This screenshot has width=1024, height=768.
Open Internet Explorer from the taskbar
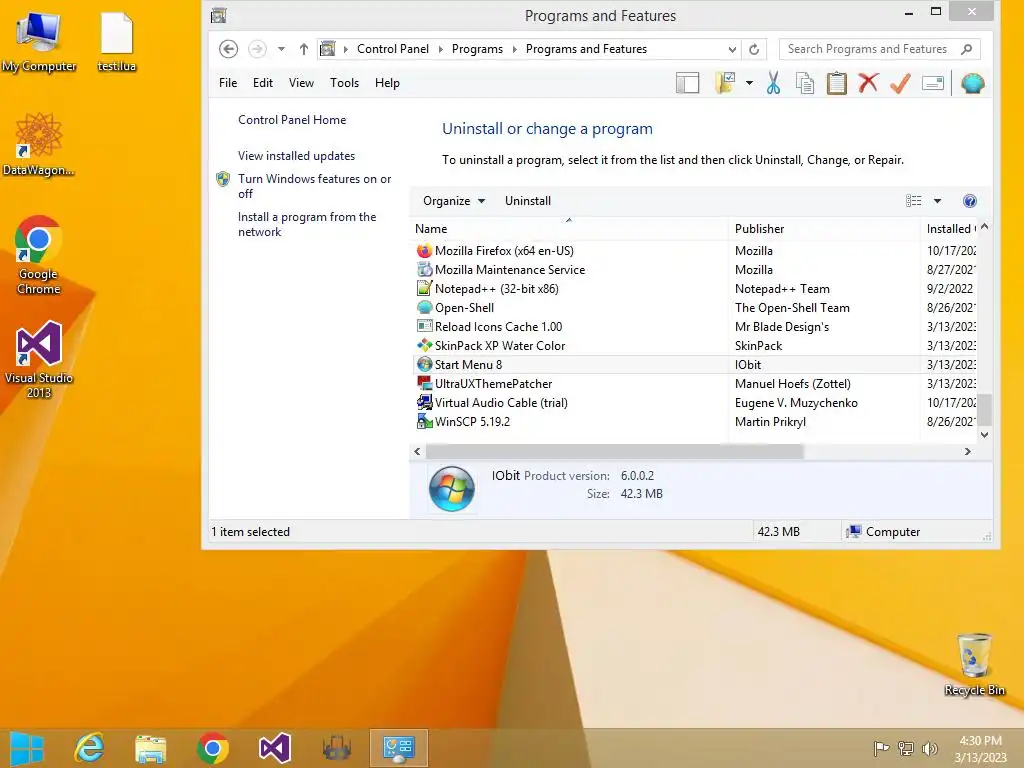[89, 748]
